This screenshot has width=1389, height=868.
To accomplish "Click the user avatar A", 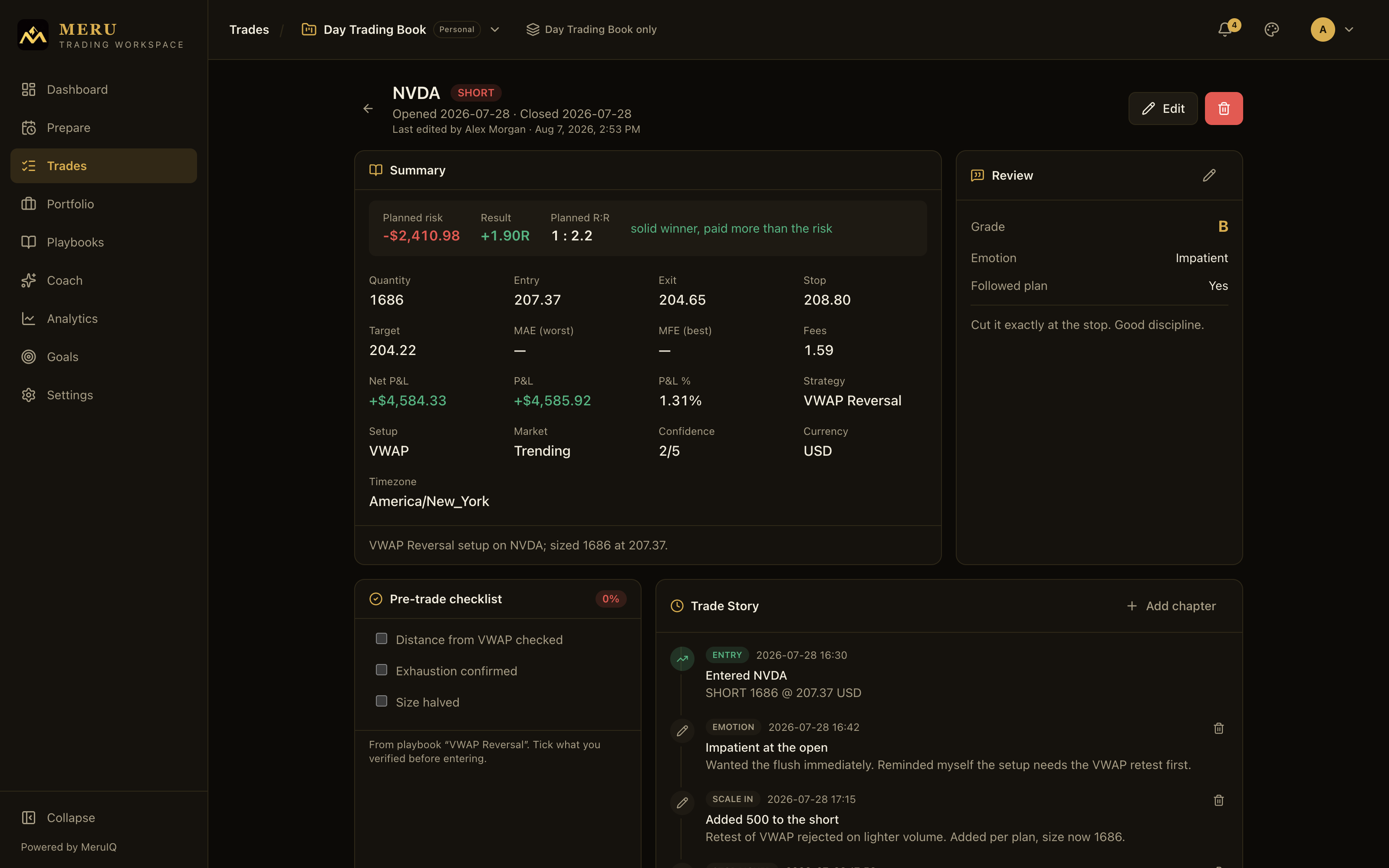I will [x=1323, y=29].
